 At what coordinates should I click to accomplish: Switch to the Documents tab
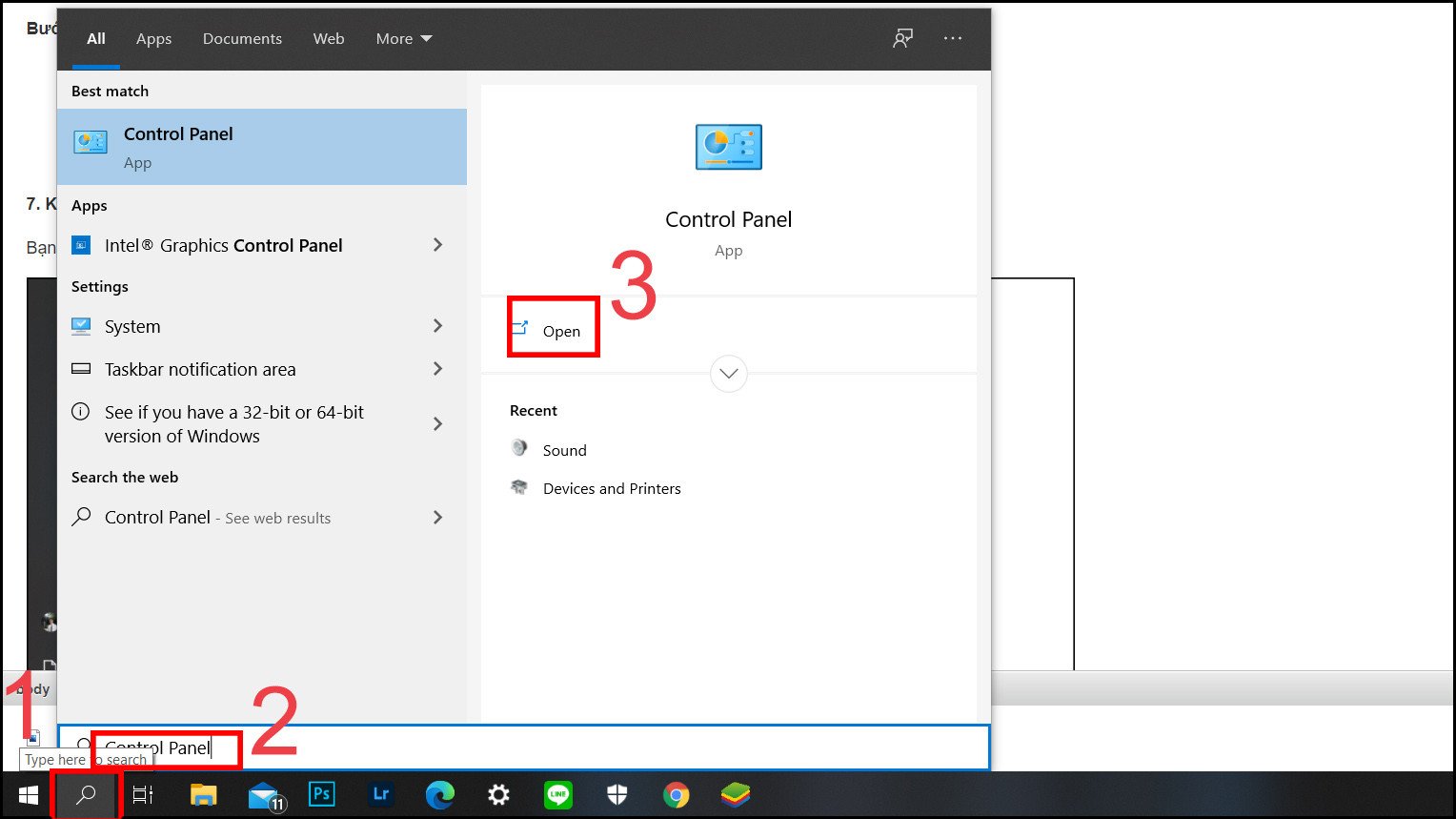pos(242,39)
